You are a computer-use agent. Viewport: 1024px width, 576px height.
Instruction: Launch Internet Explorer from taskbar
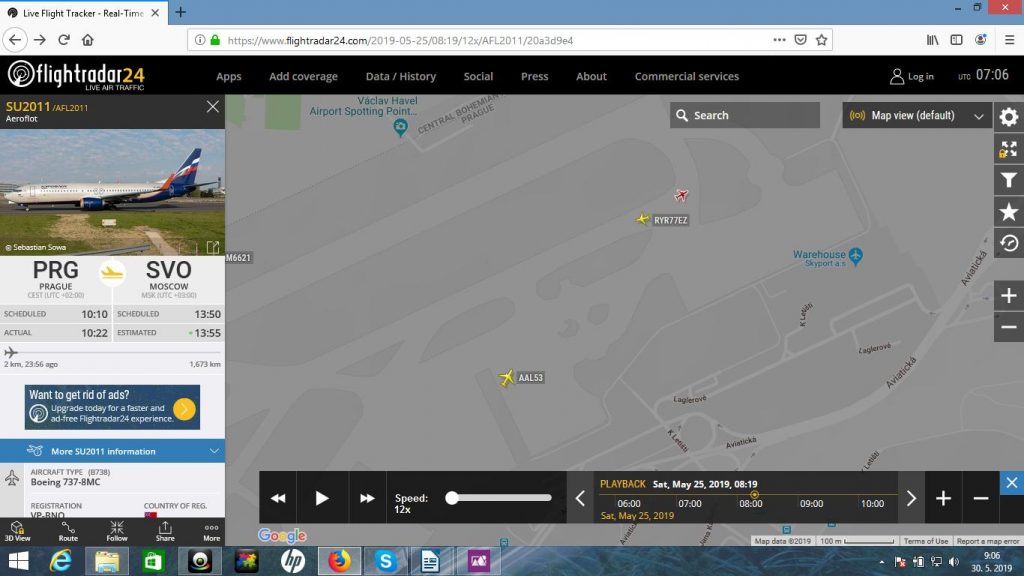(61, 561)
